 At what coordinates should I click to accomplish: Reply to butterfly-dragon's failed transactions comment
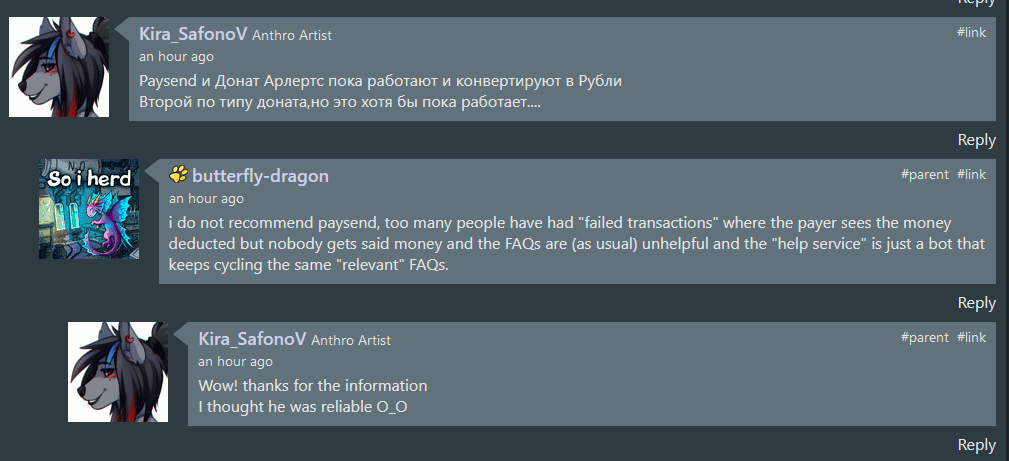pyautogui.click(x=976, y=302)
